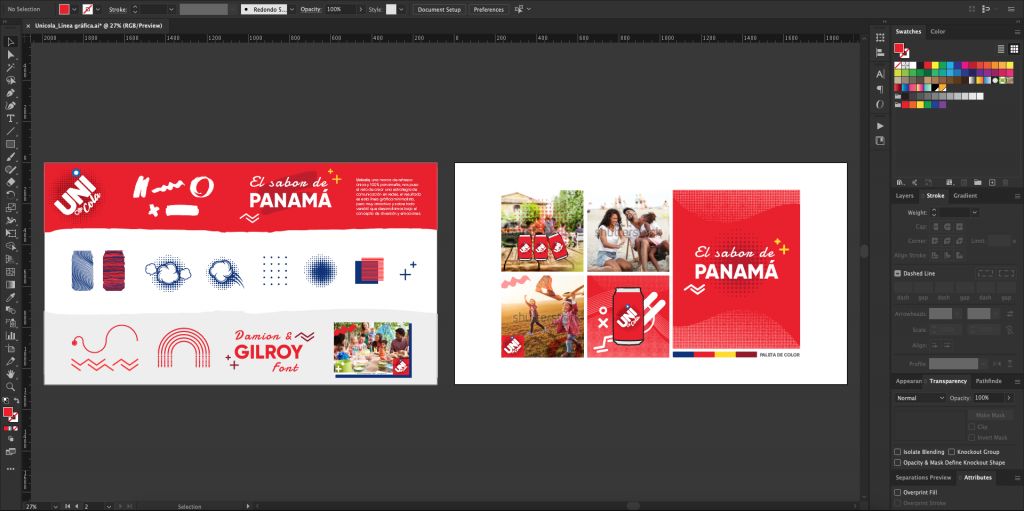Select the Type tool
The height and width of the screenshot is (511, 1024).
point(10,118)
